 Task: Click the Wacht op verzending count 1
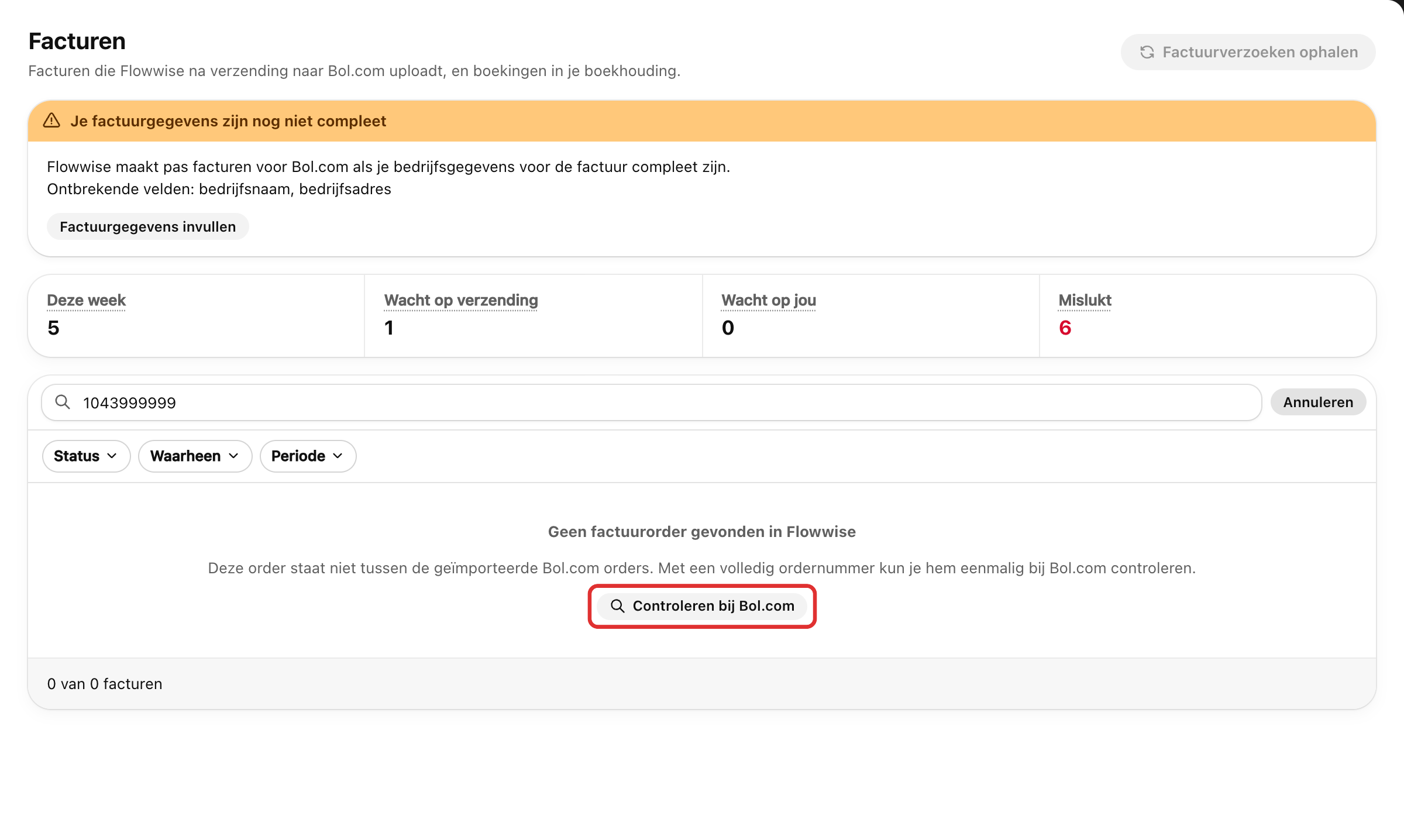tap(389, 328)
